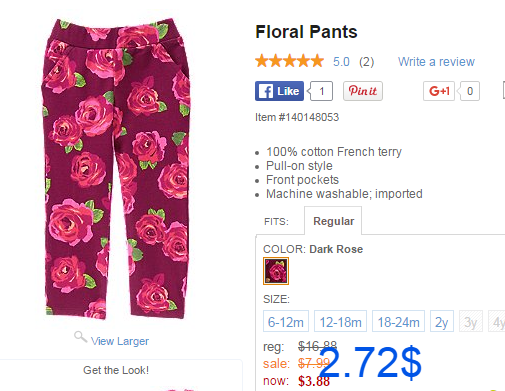This screenshot has width=505, height=391.
Task: Click the five-star rating icons
Action: (x=289, y=61)
